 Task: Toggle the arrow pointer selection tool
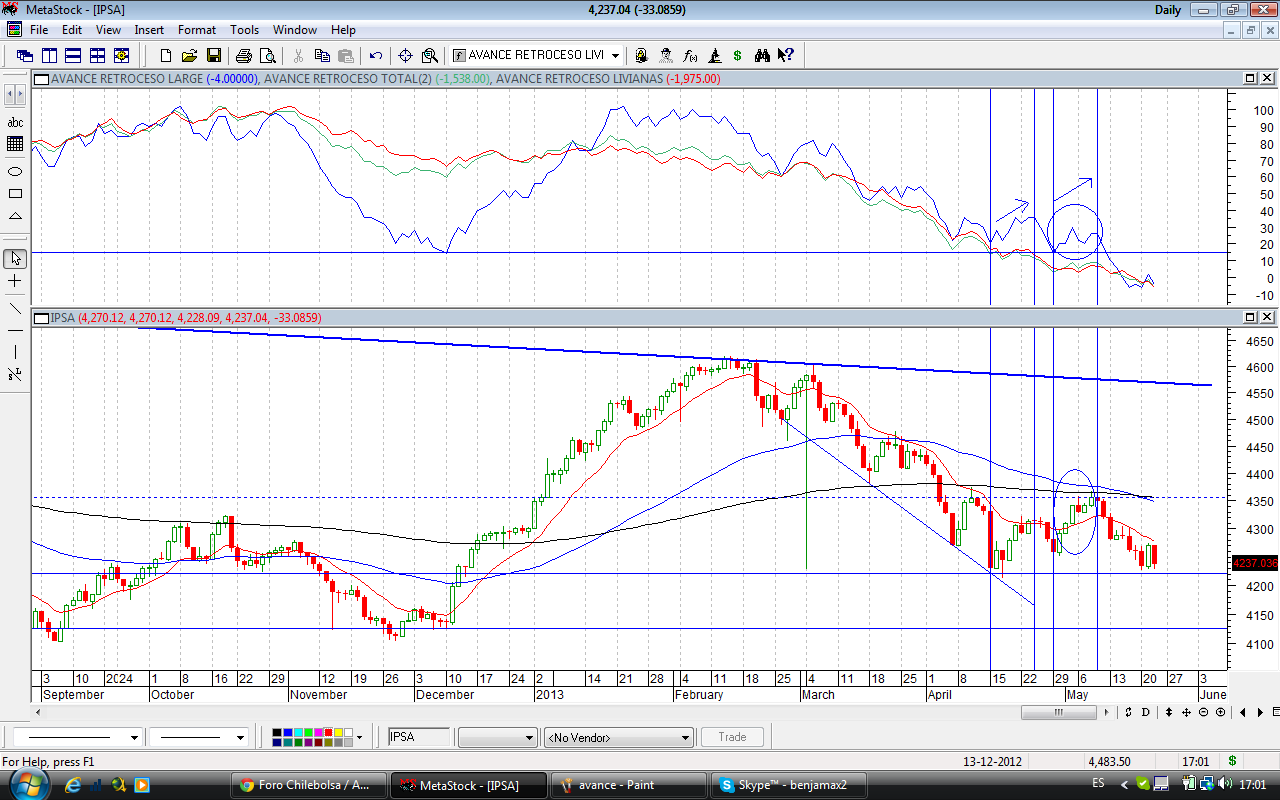coord(15,259)
